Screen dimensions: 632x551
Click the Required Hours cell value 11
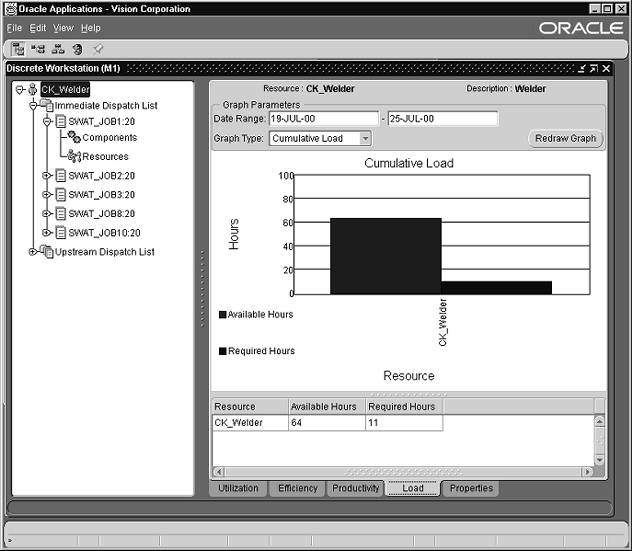point(404,423)
